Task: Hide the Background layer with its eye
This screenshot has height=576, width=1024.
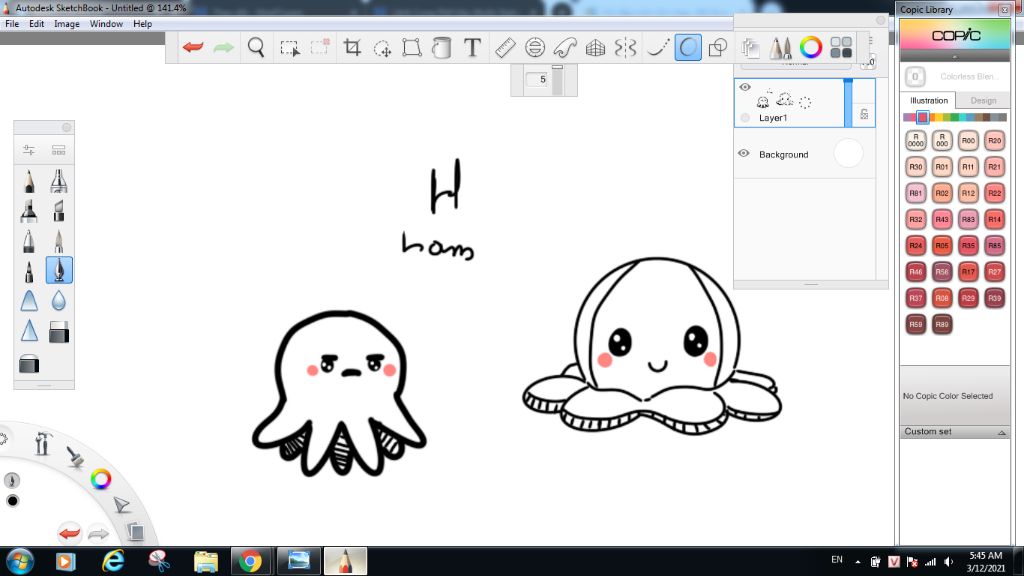Action: click(744, 153)
